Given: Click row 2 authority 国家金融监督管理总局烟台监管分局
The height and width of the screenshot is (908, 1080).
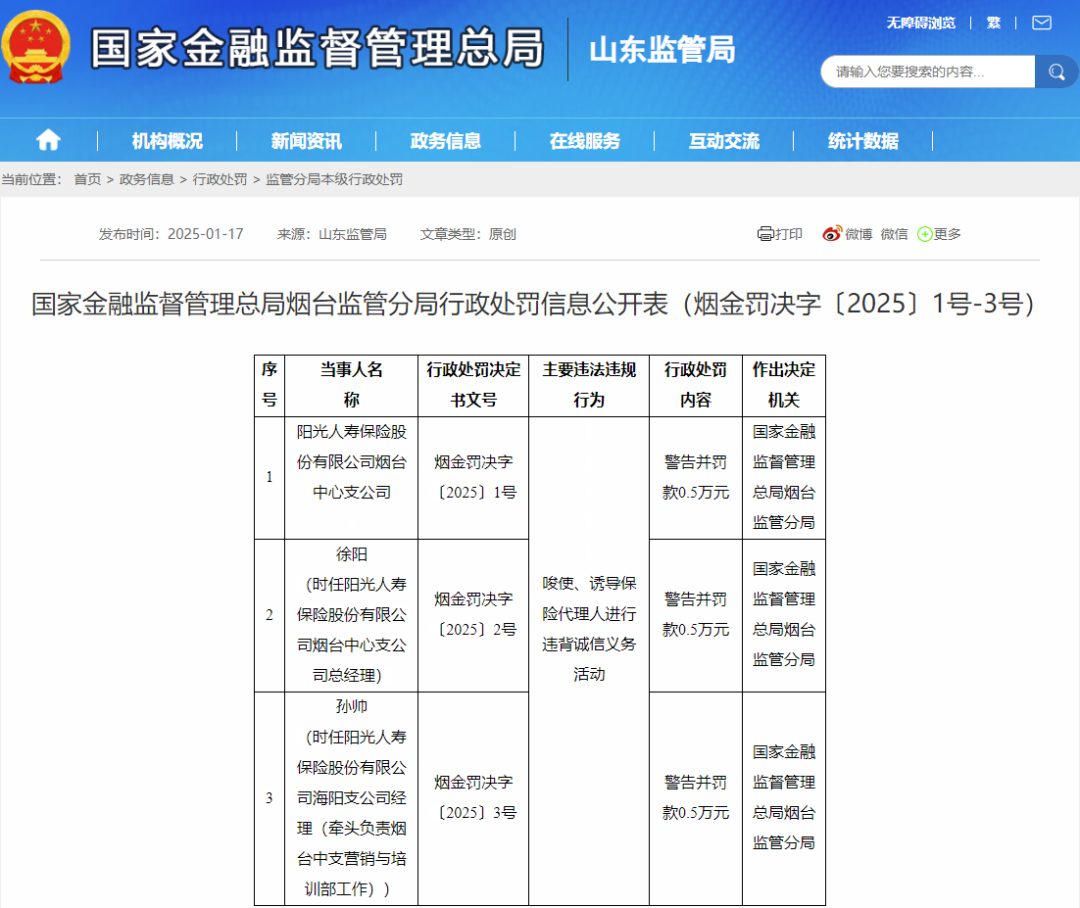Looking at the screenshot, I should coord(784,615).
